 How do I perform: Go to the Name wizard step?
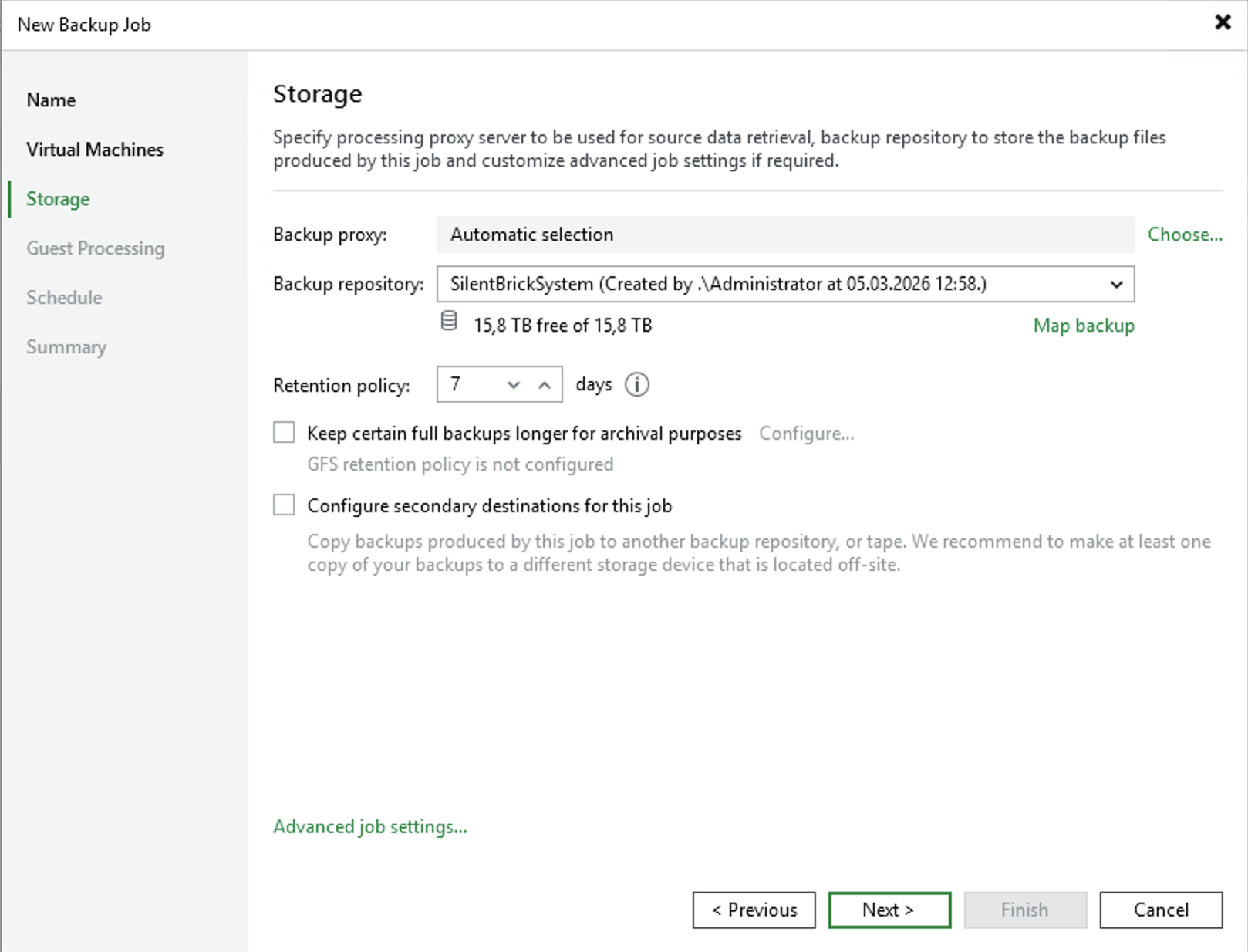click(x=51, y=100)
